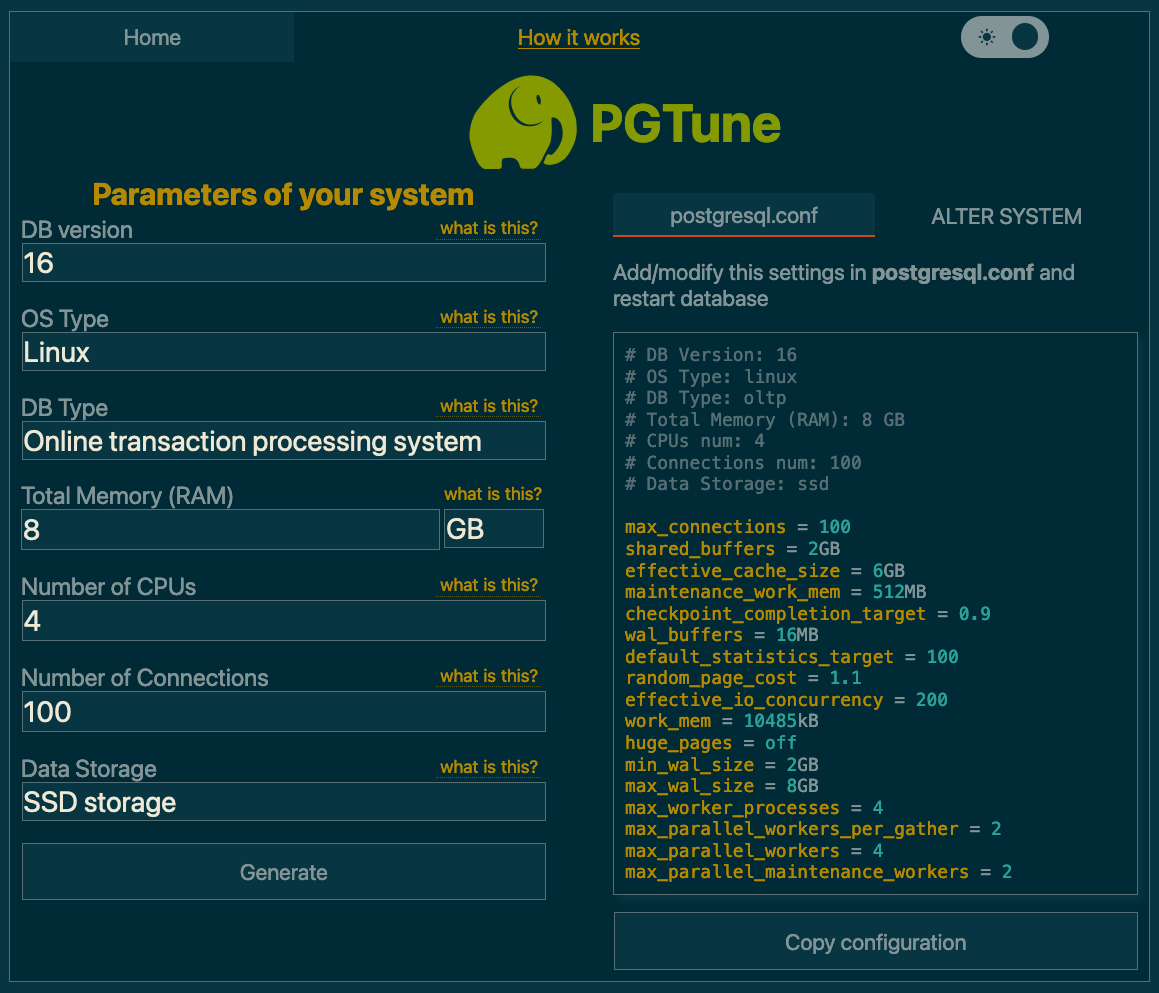This screenshot has height=993, width=1159.
Task: Click the PGTune elephant logo
Action: pos(521,122)
